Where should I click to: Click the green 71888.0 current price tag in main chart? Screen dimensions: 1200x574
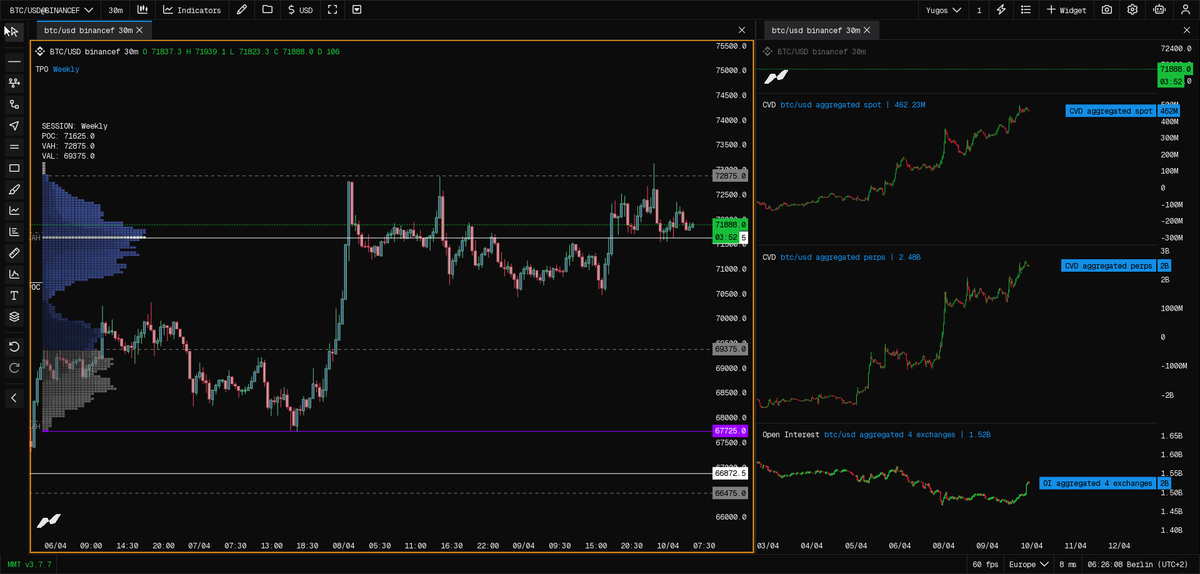[730, 225]
